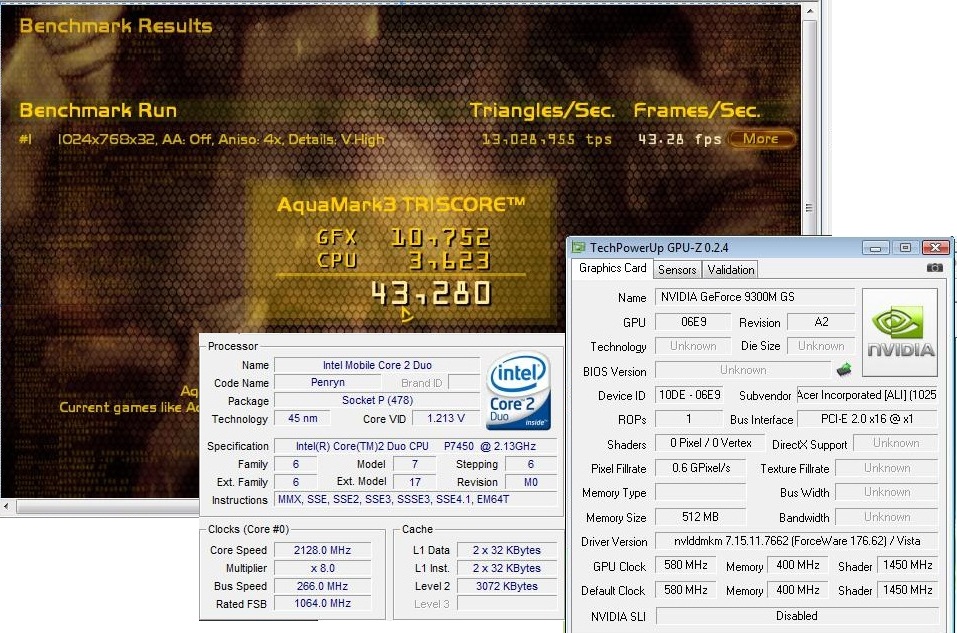Click the More button in benchmark results

click(x=761, y=139)
